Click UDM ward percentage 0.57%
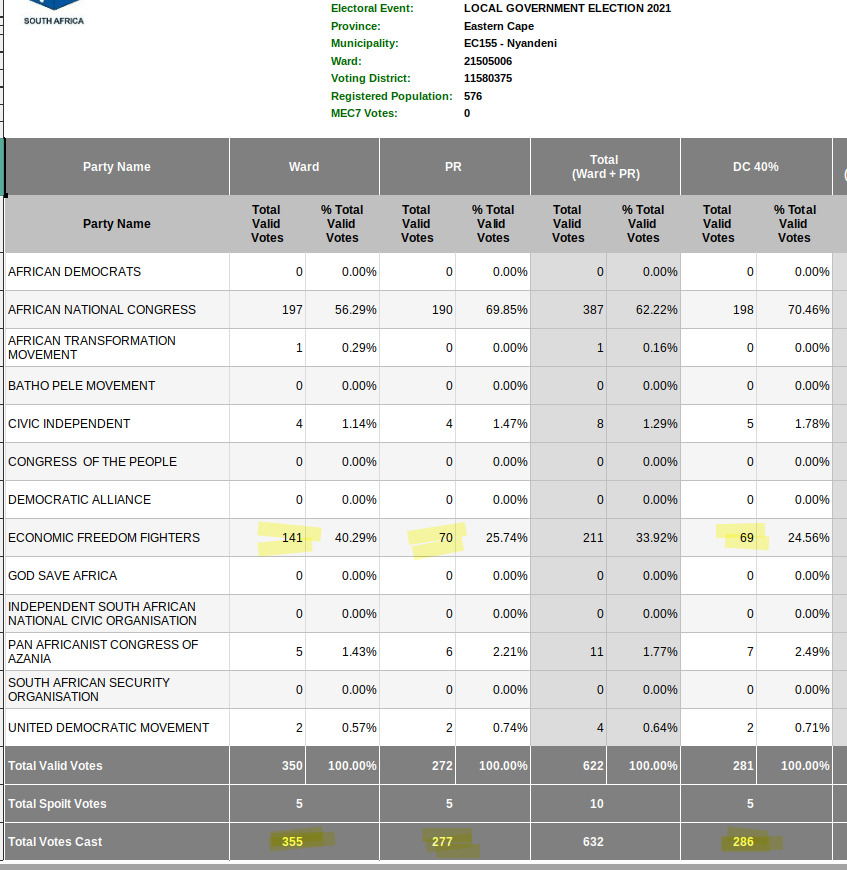Viewport: 847px width, 870px height. (359, 728)
